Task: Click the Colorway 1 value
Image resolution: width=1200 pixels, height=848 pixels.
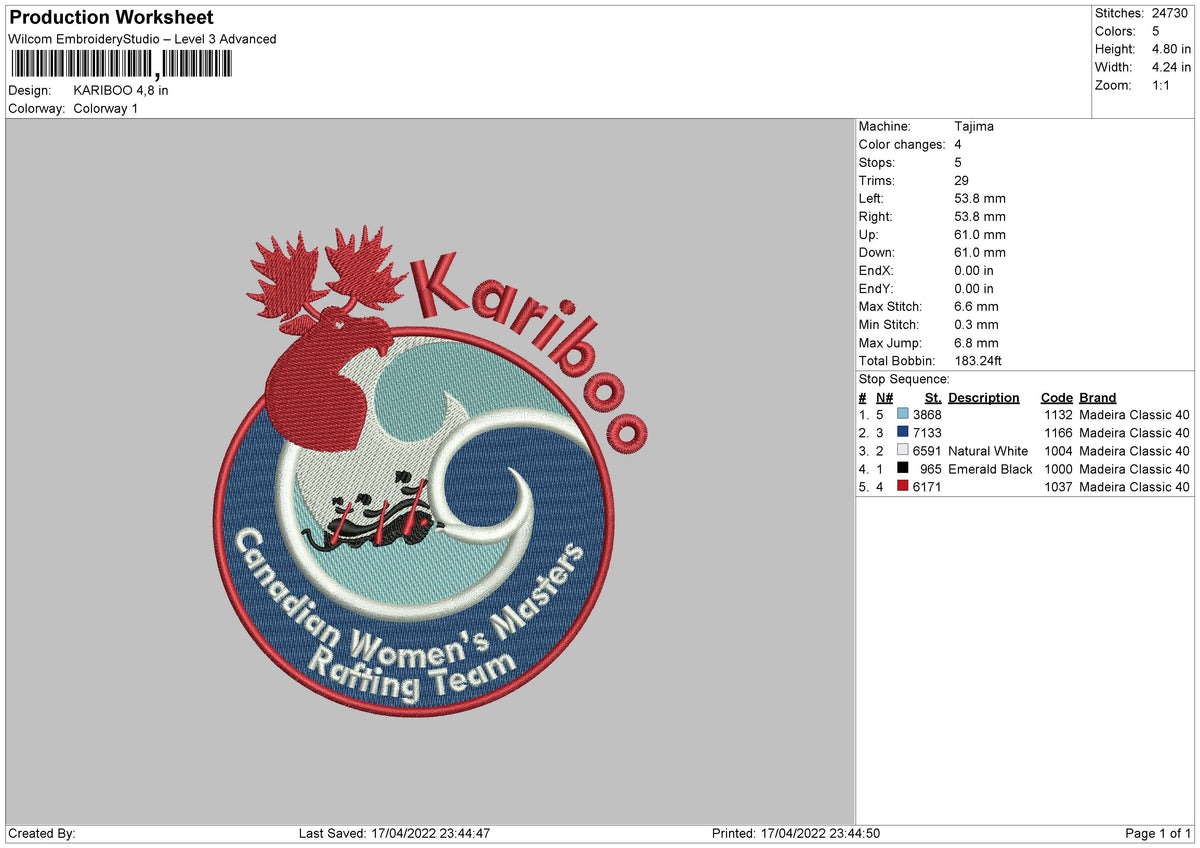Action: coord(106,108)
